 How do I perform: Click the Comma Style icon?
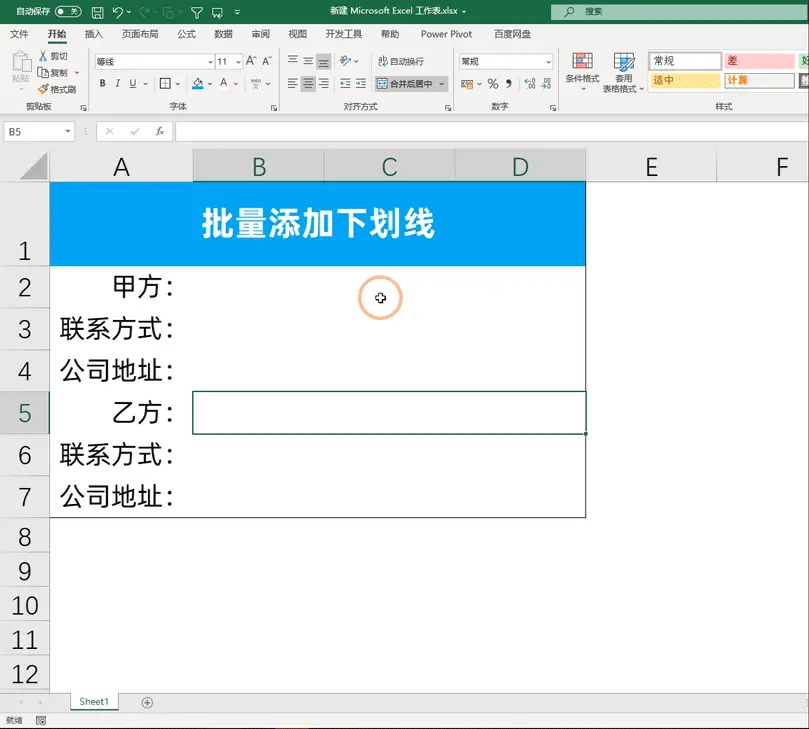point(509,83)
